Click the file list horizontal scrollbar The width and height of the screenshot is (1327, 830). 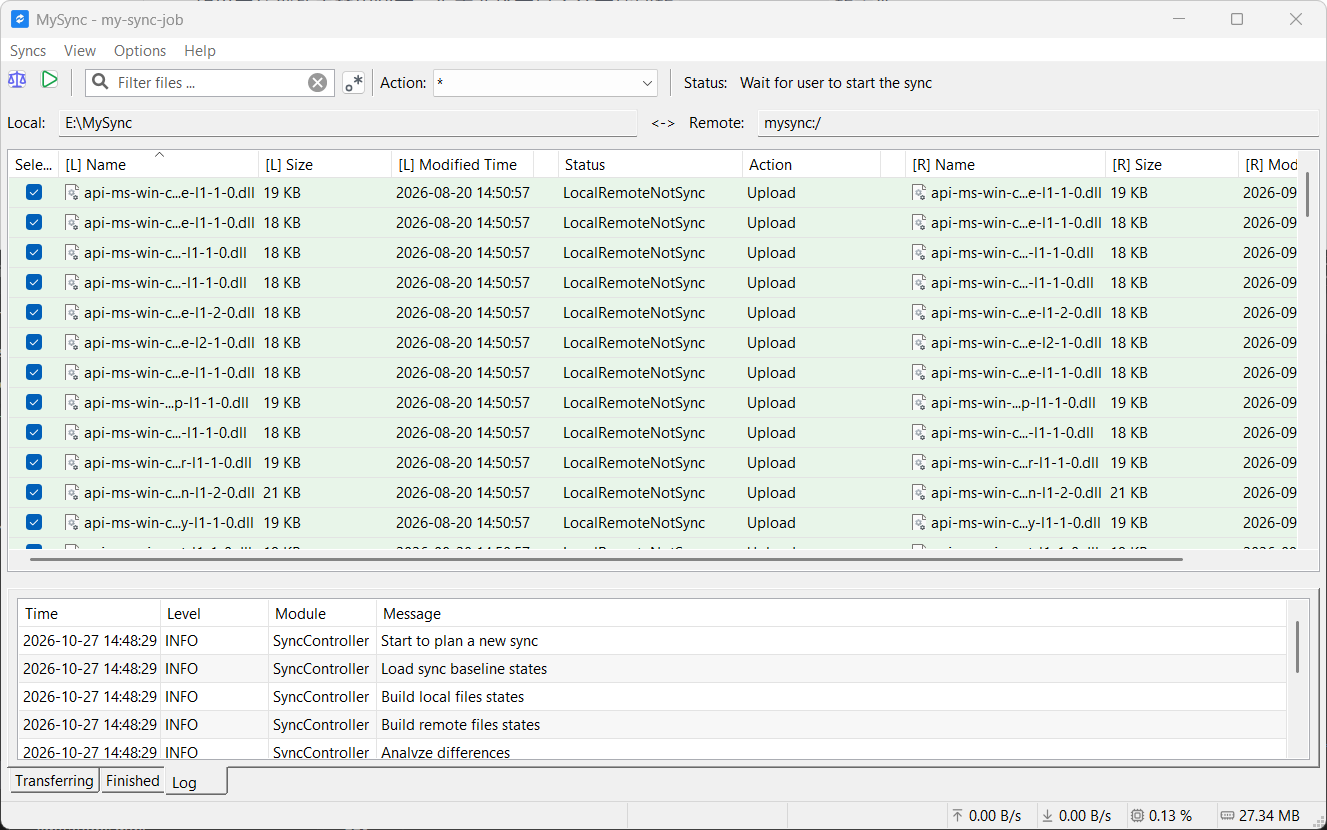(606, 559)
